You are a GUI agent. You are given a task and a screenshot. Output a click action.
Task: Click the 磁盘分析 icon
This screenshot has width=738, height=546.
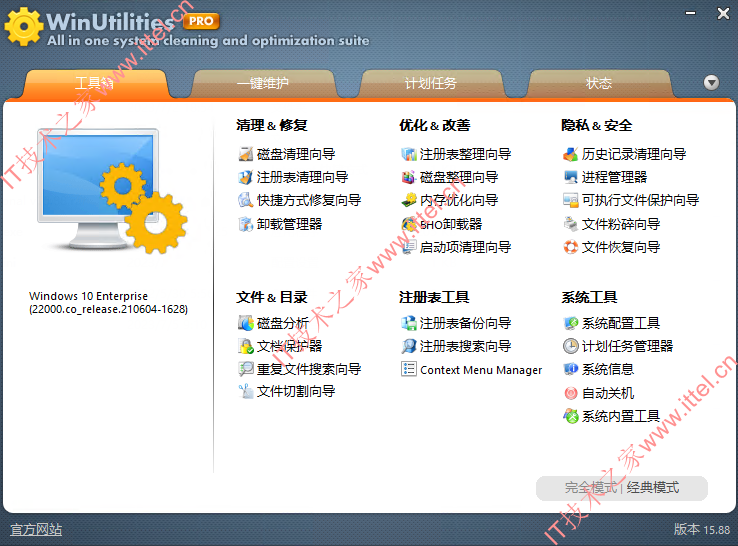point(245,323)
